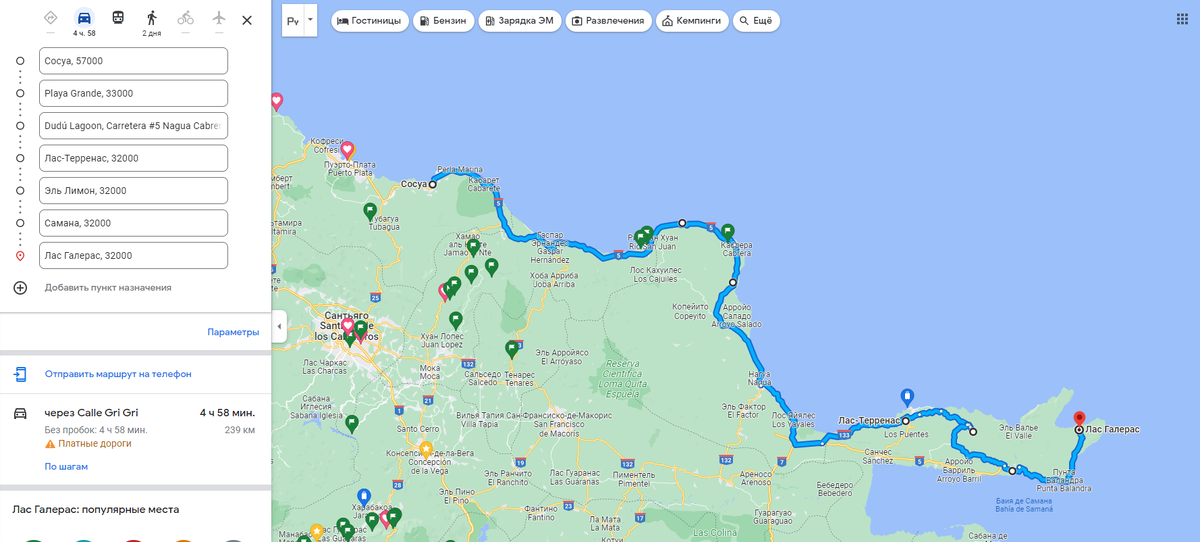Click the waypoint circle on route at Arroyo Barril
The width and height of the screenshot is (1200, 542).
1012,470
